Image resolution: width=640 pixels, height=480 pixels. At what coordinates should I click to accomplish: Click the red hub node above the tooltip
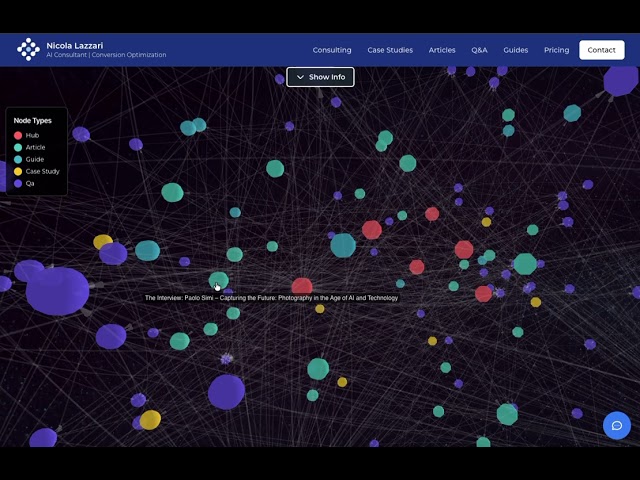pos(302,286)
